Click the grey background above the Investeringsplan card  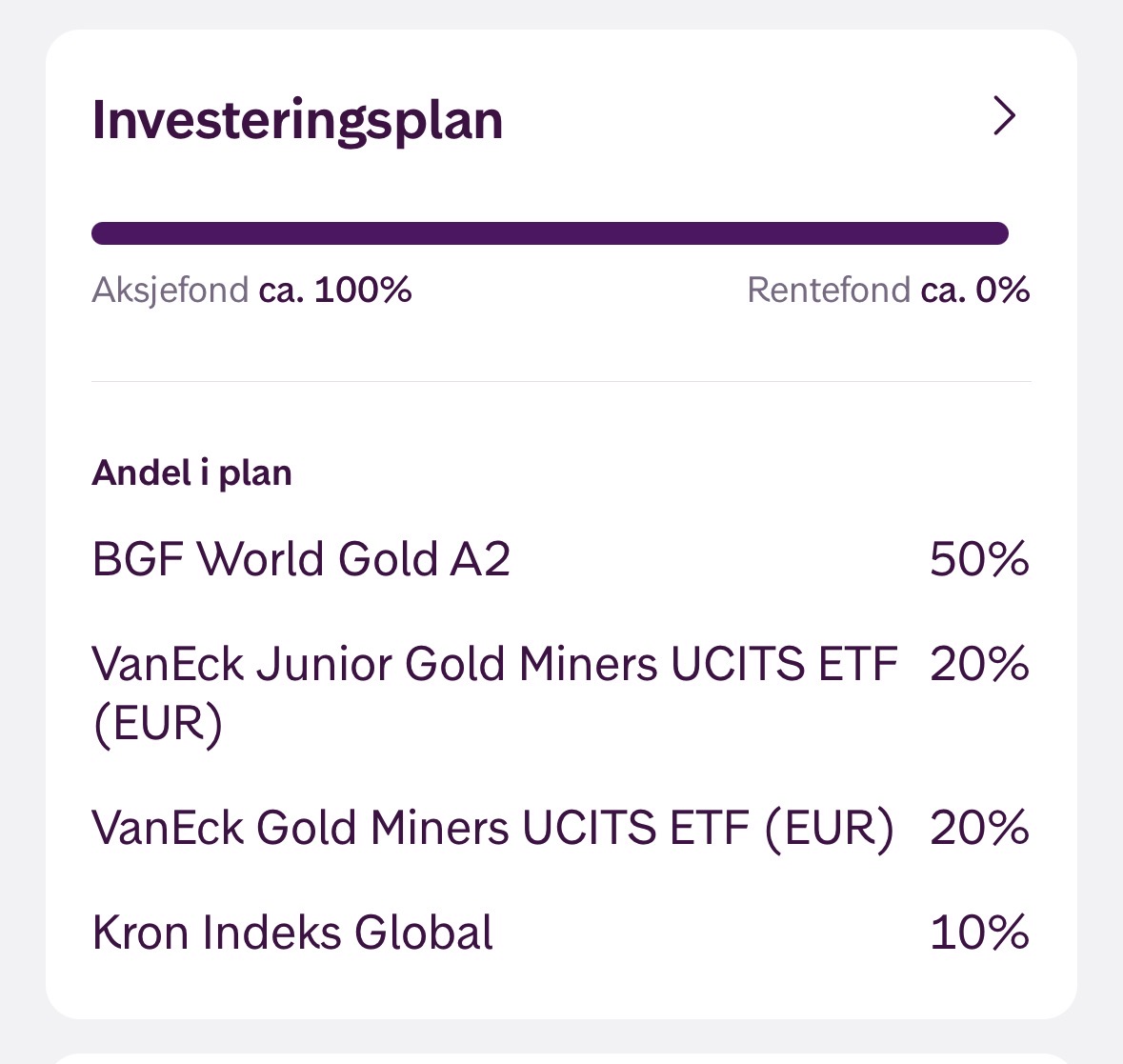[x=561, y=13]
